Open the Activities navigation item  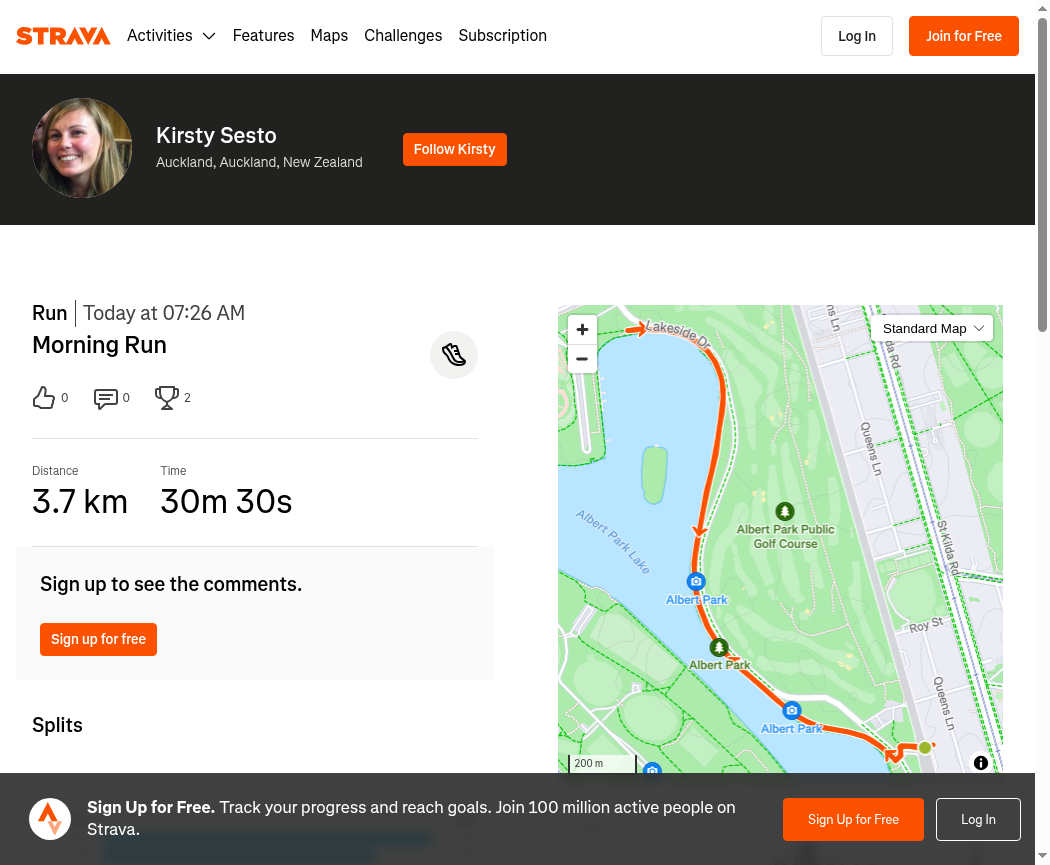point(160,35)
